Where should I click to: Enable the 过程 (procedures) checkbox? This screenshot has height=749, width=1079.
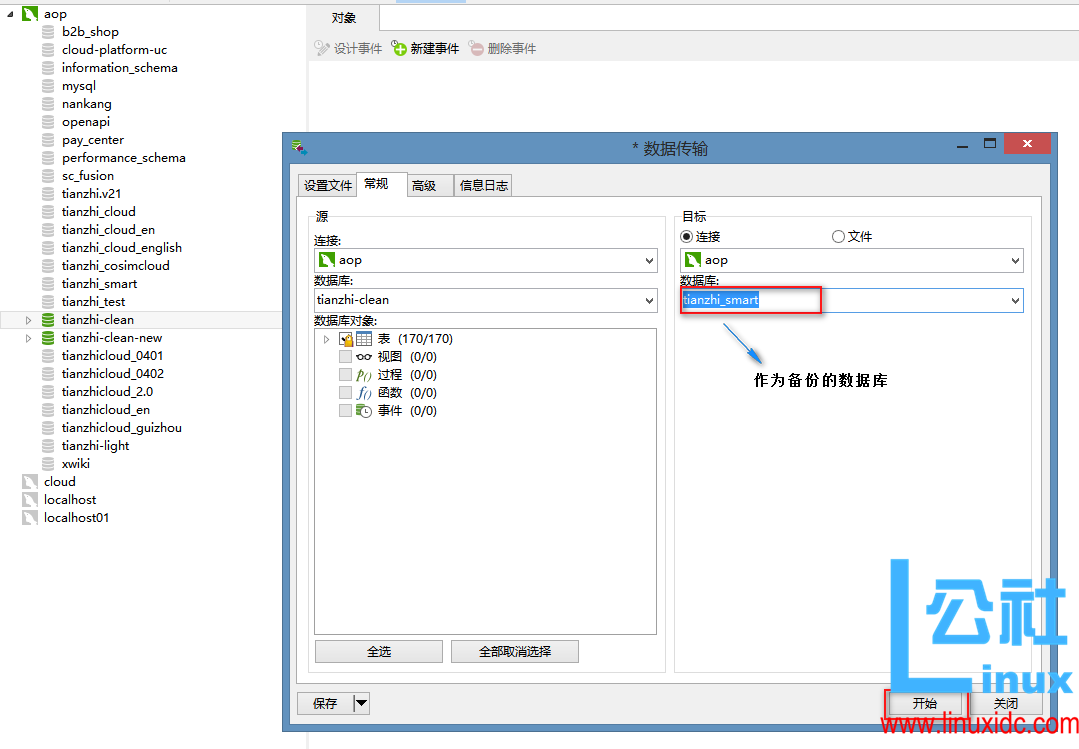345,374
